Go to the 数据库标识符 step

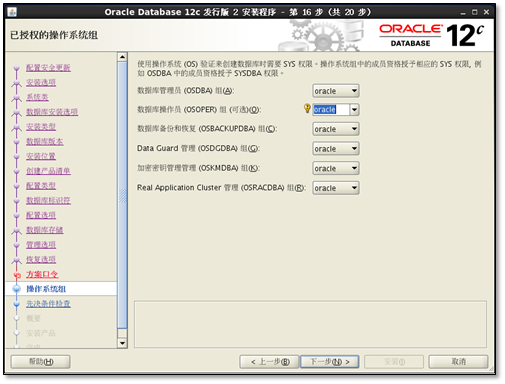coord(48,200)
